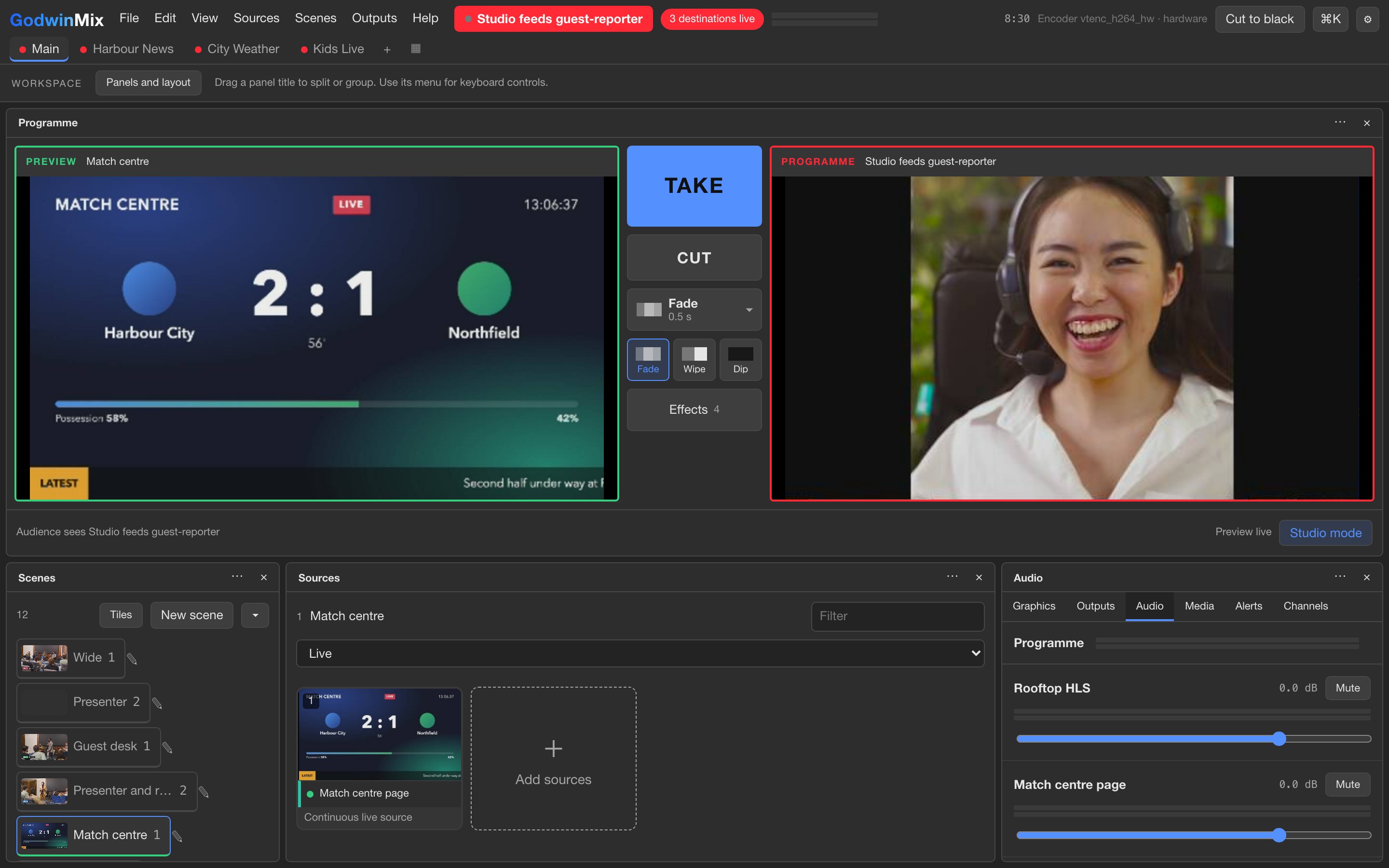The height and width of the screenshot is (868, 1389).
Task: Open the grid view icon beside show tabs
Action: tap(416, 49)
